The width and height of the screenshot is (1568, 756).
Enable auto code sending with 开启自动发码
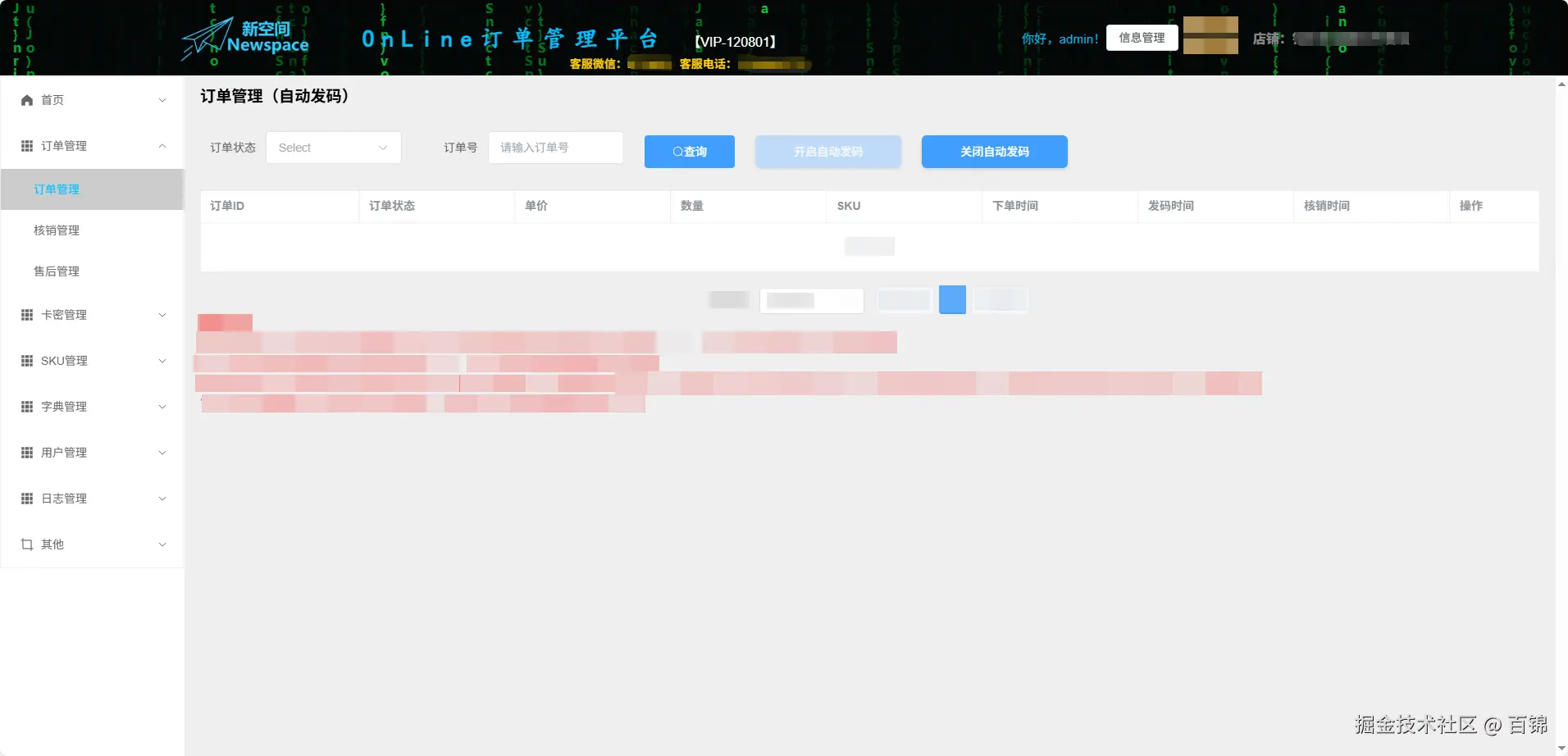click(827, 152)
